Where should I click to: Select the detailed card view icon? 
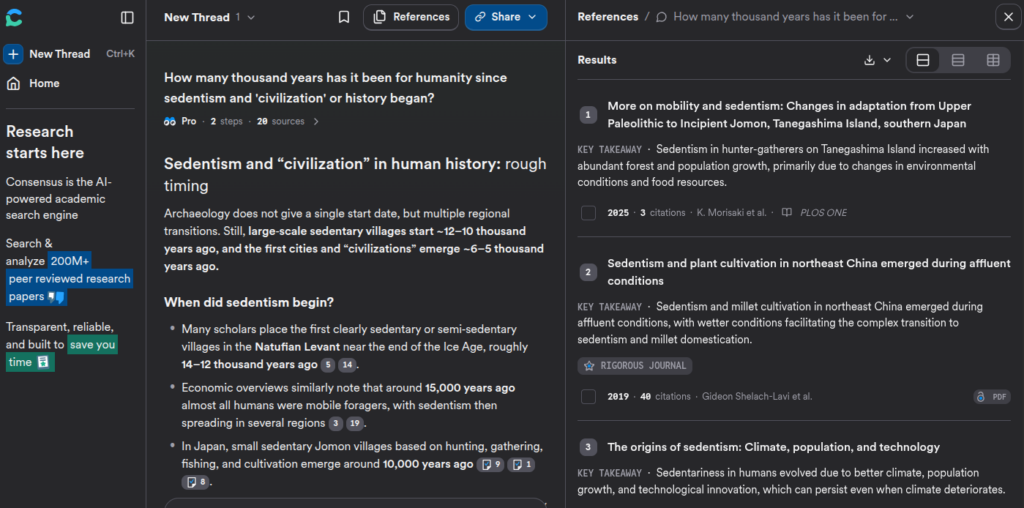pyautogui.click(x=923, y=60)
